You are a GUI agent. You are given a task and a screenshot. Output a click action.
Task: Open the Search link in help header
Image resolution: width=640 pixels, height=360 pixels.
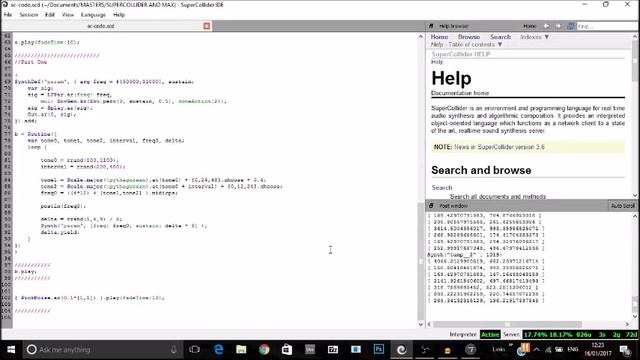[x=500, y=37]
